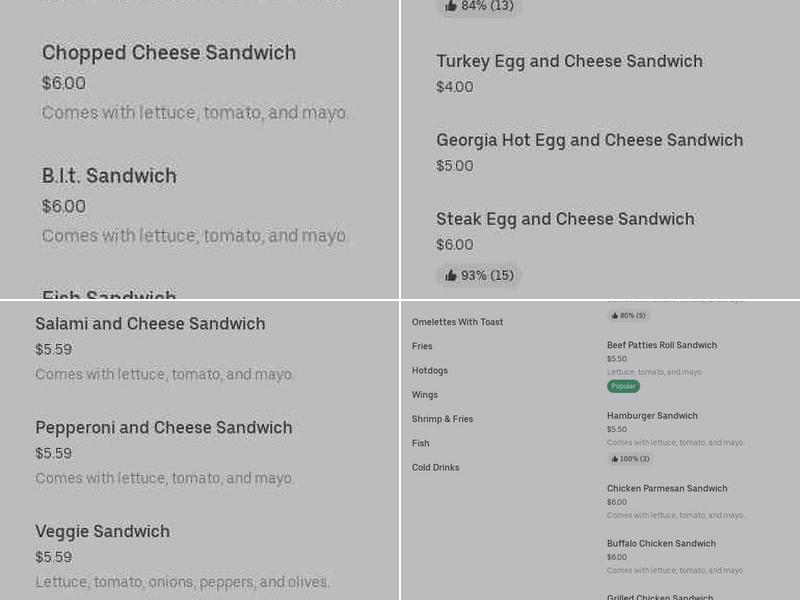Image resolution: width=800 pixels, height=600 pixels.
Task: Open the Buffalo Chicken Sandwich item
Action: 660,543
